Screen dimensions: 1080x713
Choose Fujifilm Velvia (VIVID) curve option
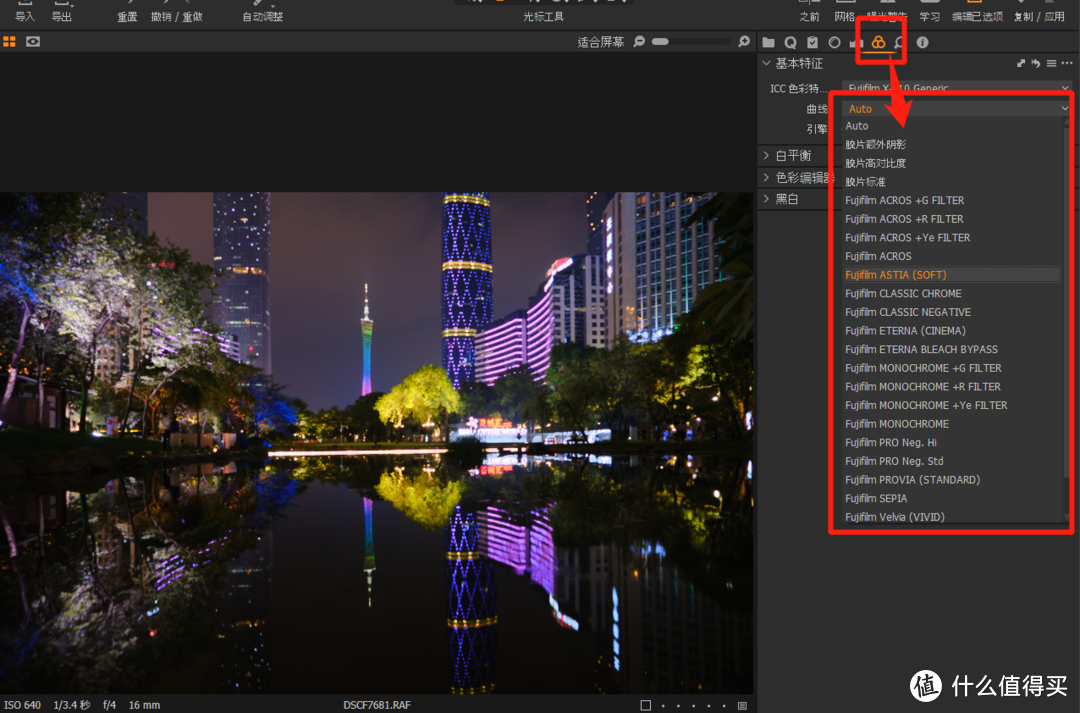[x=894, y=517]
